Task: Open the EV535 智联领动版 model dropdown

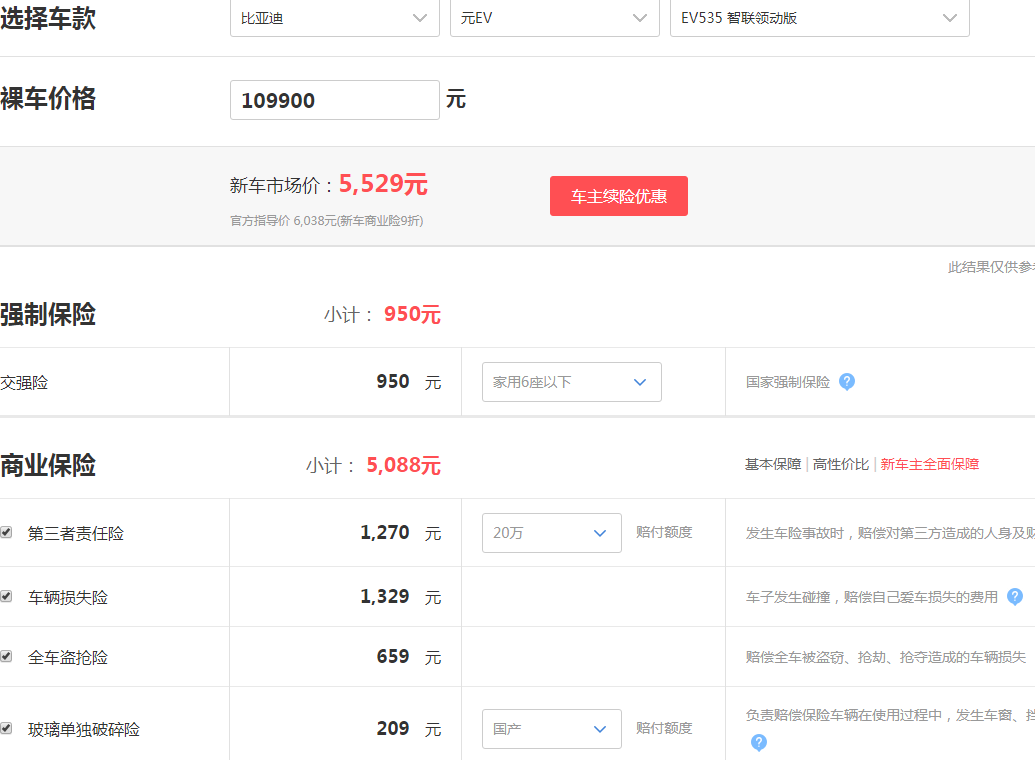Action: (x=819, y=18)
